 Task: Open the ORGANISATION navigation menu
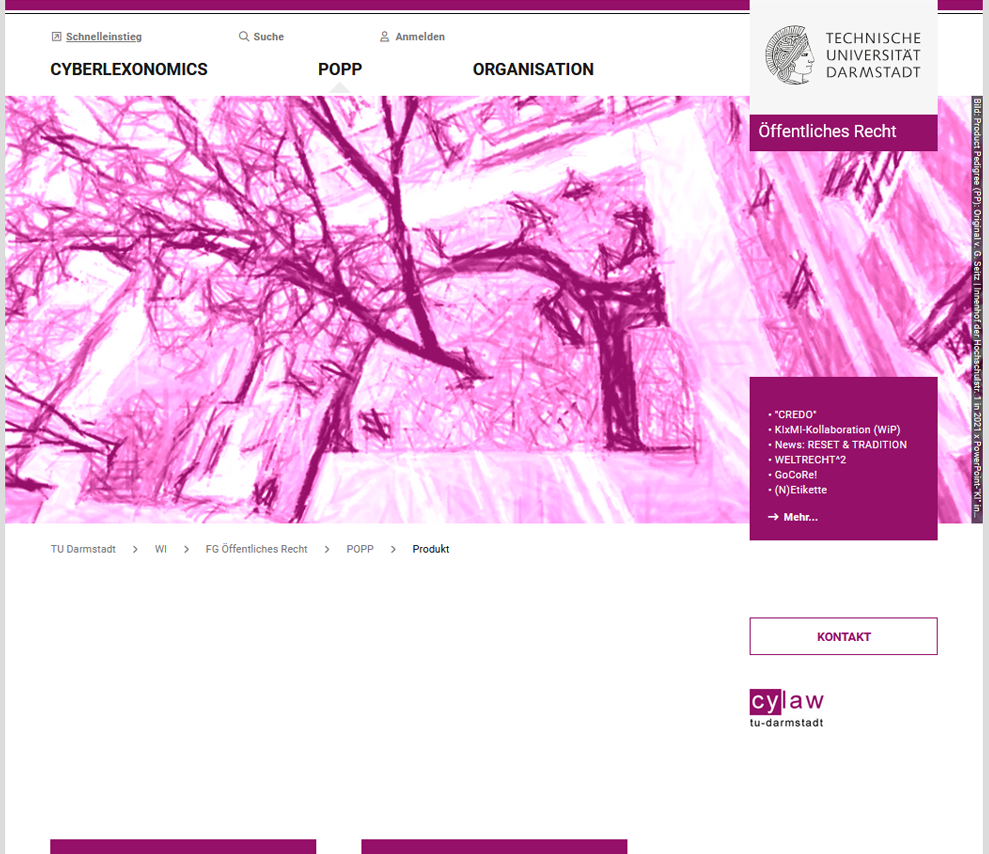point(533,70)
